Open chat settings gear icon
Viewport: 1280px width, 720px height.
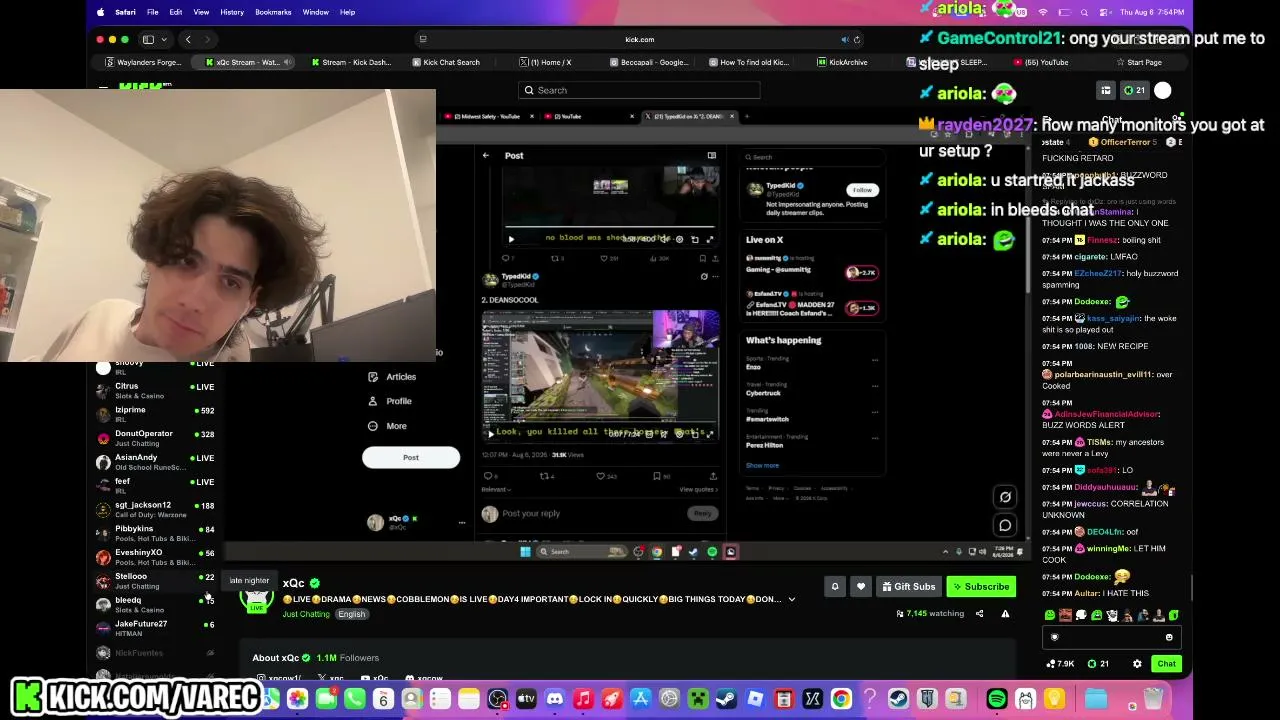pos(1137,664)
